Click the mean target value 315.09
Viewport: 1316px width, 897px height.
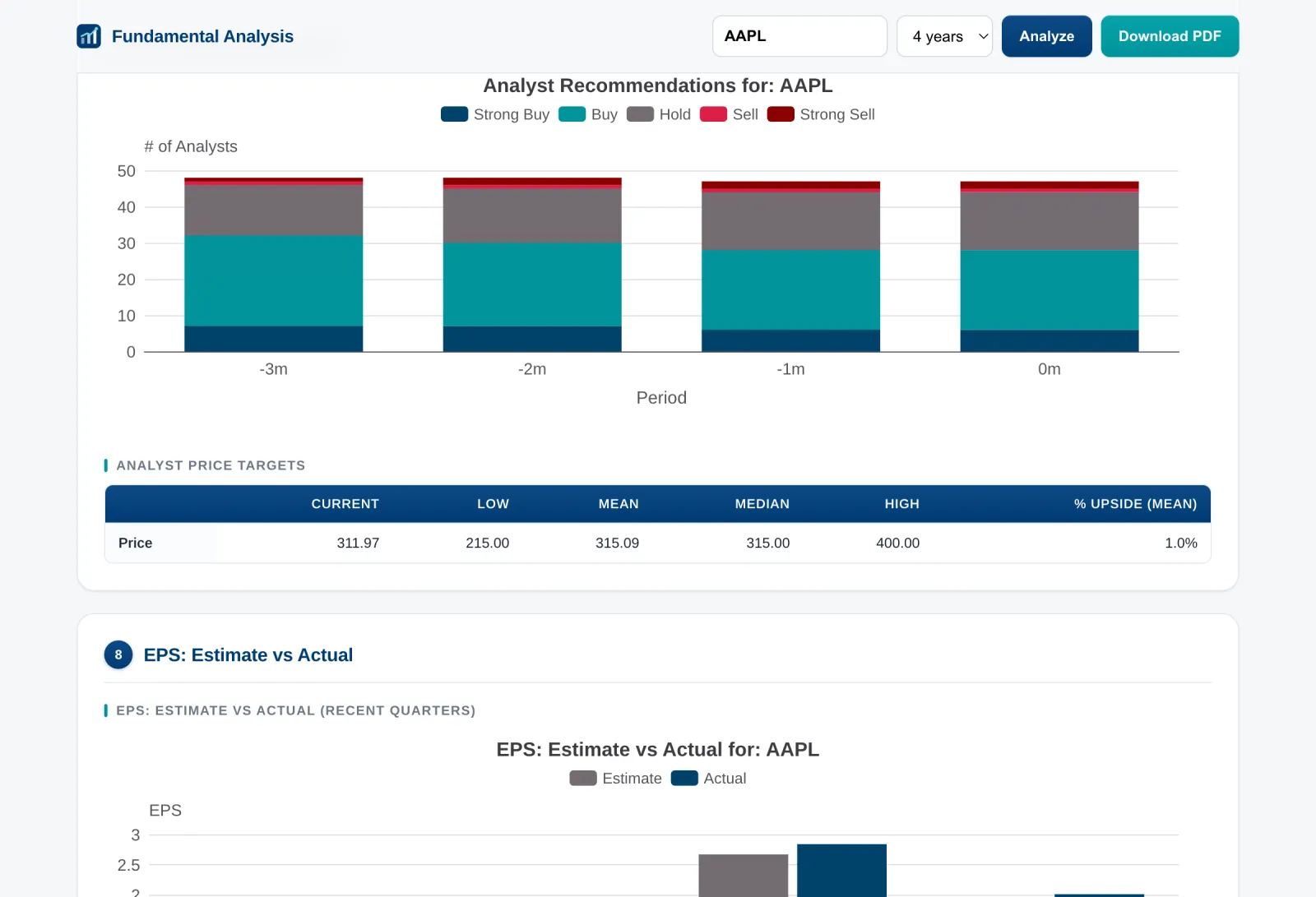[x=617, y=543]
